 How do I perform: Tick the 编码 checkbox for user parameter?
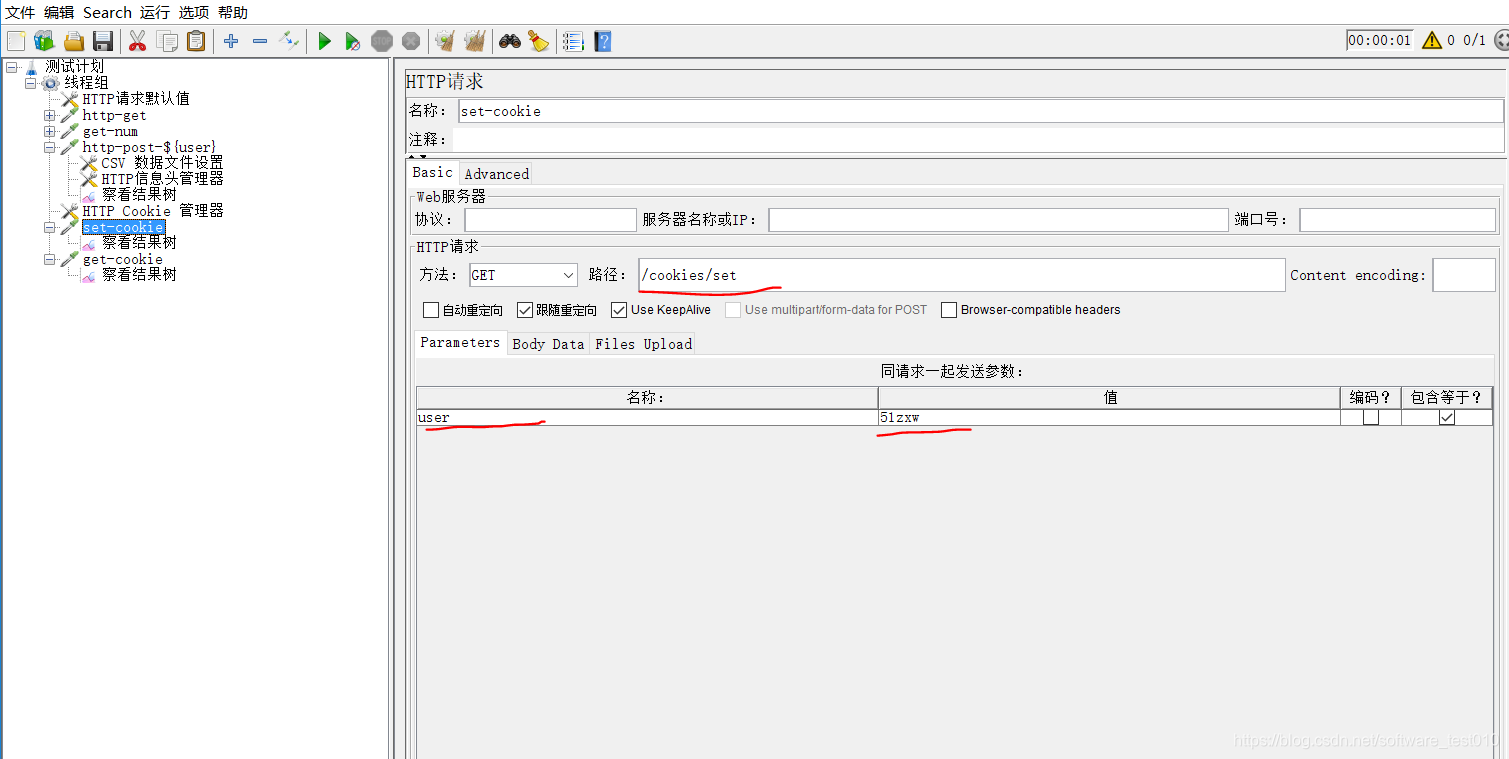[x=1371, y=418]
